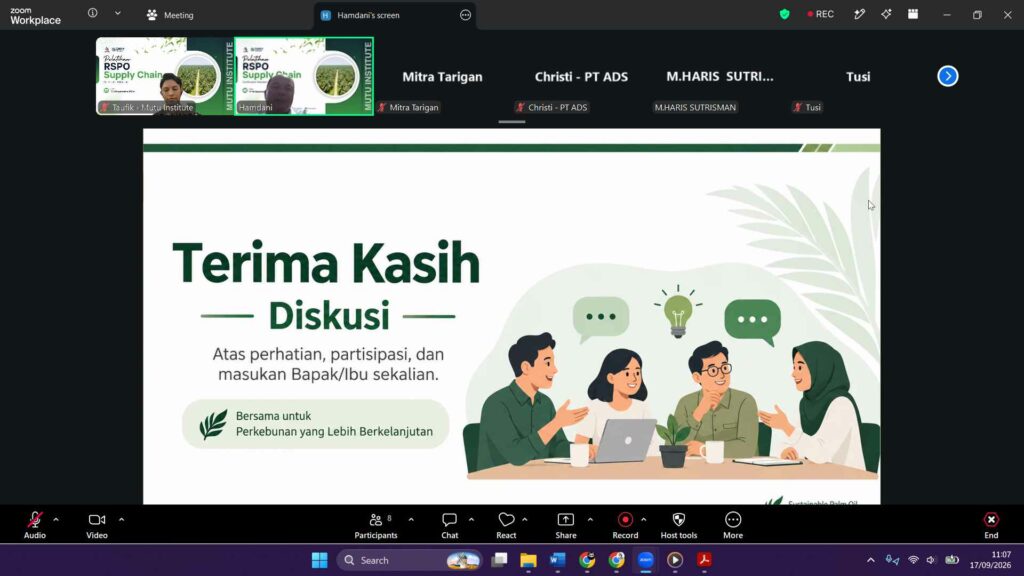Switch to the Meeting tab

tap(170, 15)
